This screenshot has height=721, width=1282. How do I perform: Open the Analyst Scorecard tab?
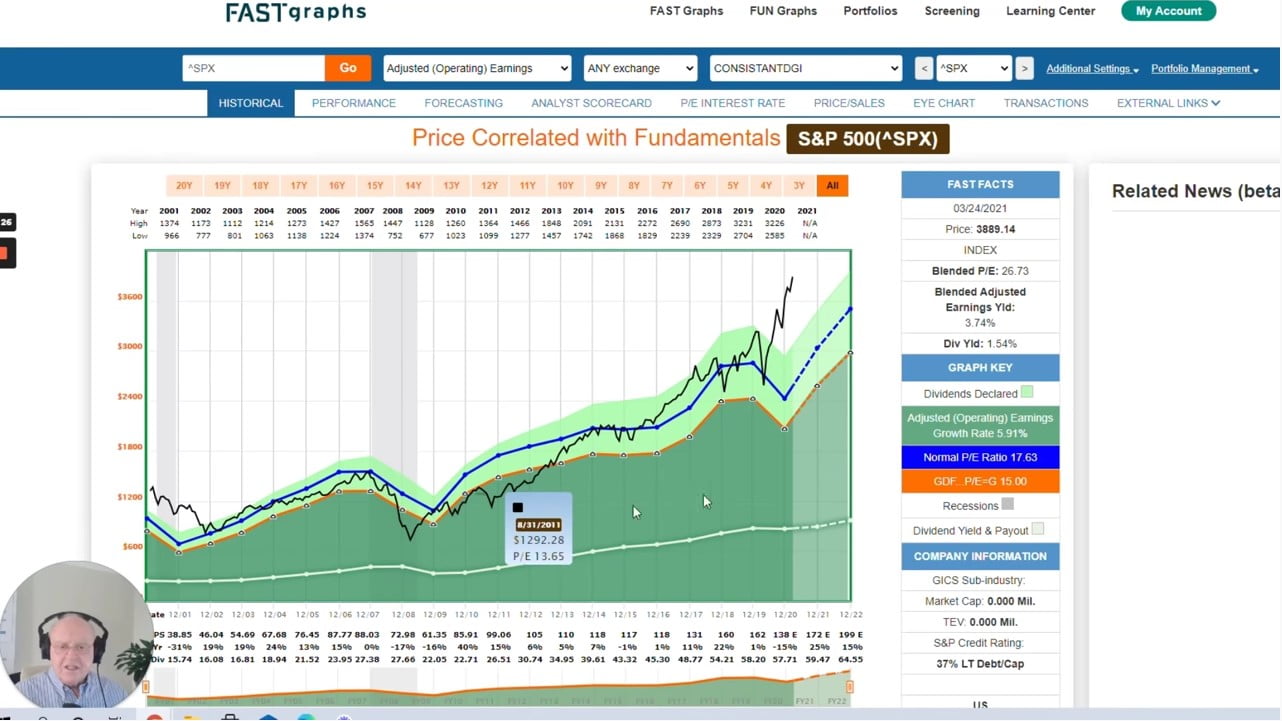591,103
